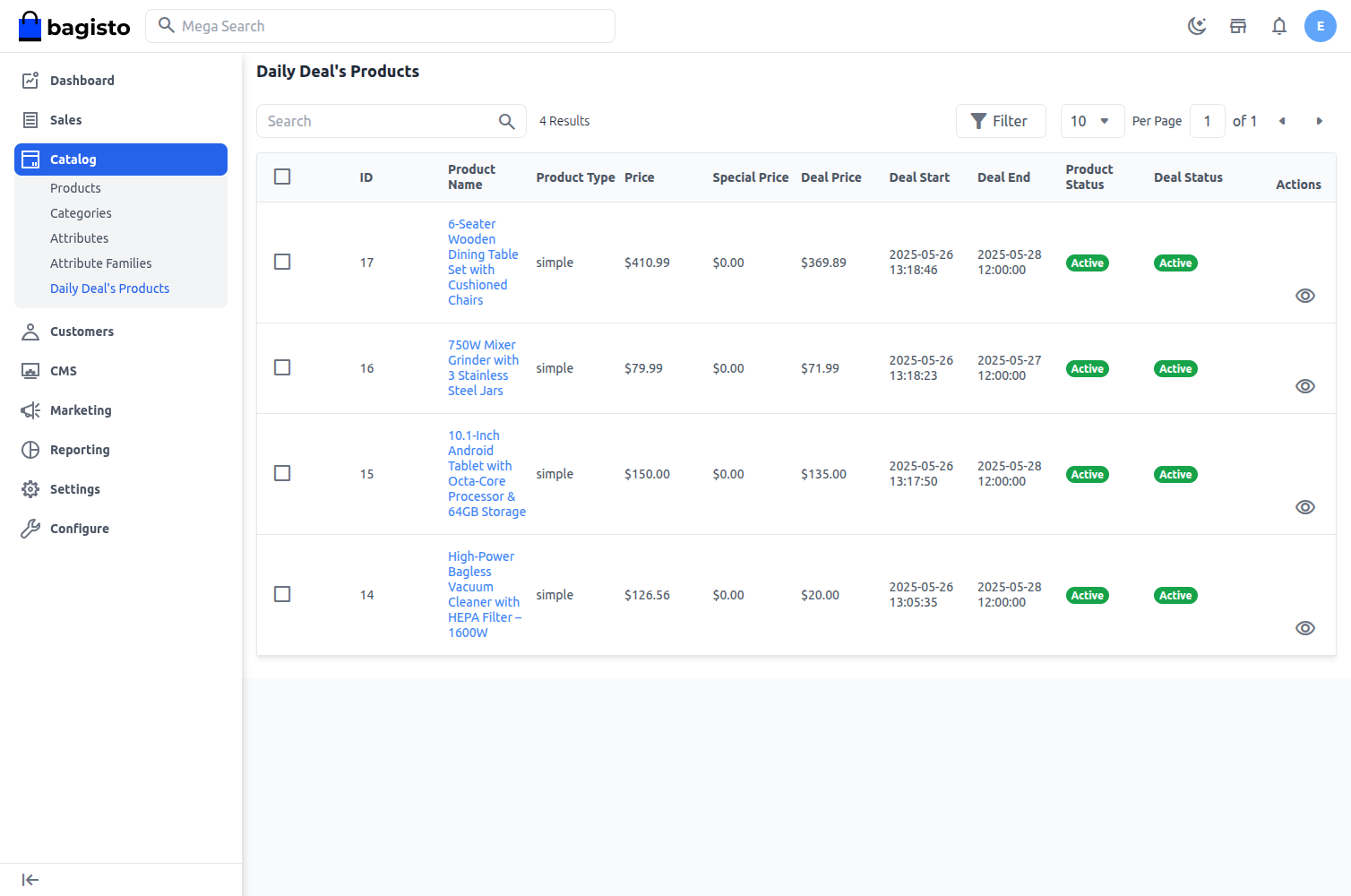View deal for product ID 16

1305,386
